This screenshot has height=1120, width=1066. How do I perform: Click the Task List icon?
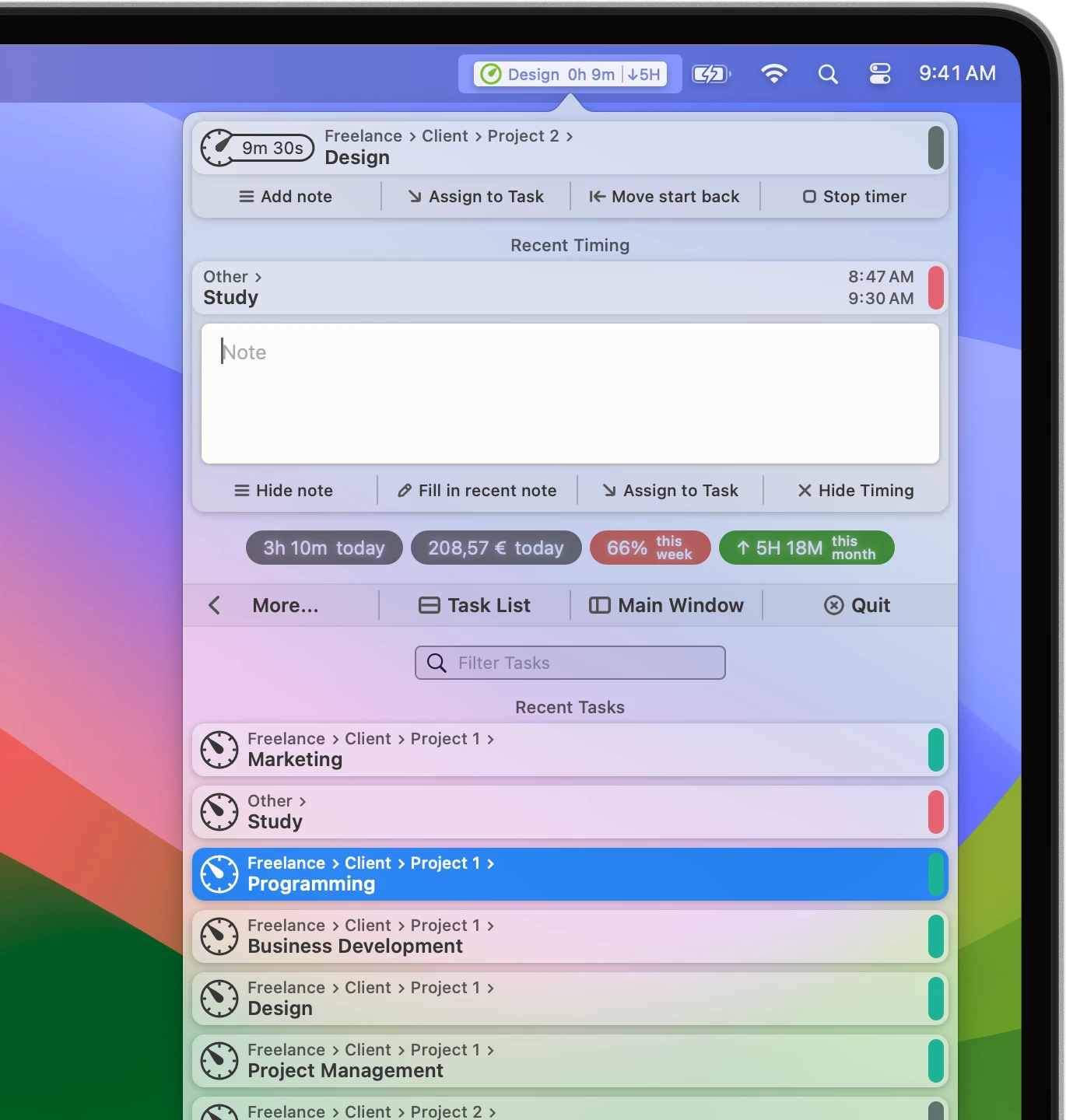[429, 605]
